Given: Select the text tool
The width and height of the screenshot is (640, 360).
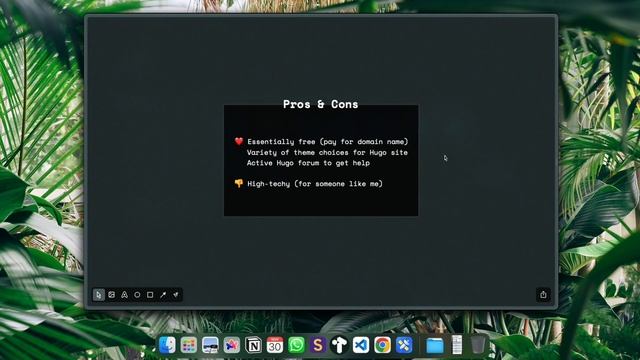Looking at the screenshot, I should pyautogui.click(x=124, y=295).
